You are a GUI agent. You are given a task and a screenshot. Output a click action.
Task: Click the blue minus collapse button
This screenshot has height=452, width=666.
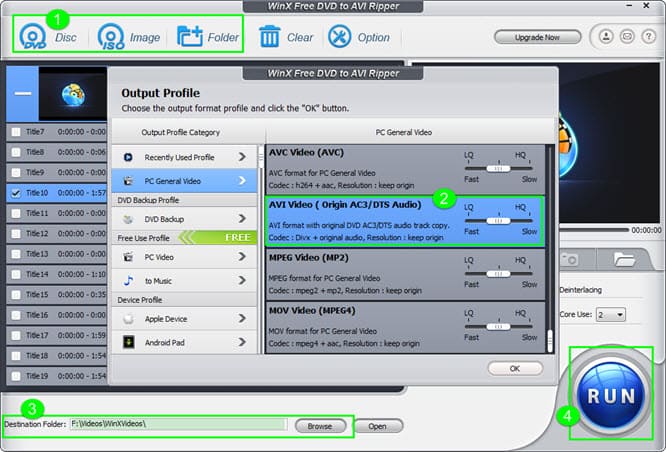23,93
